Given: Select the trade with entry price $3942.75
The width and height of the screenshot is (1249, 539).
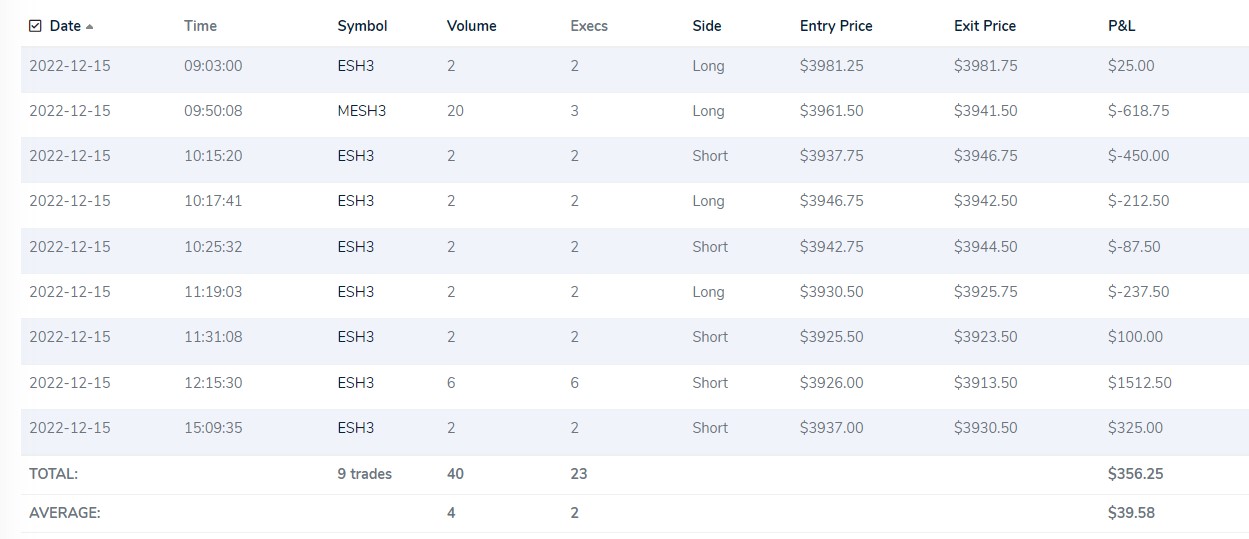Looking at the screenshot, I should click(634, 247).
